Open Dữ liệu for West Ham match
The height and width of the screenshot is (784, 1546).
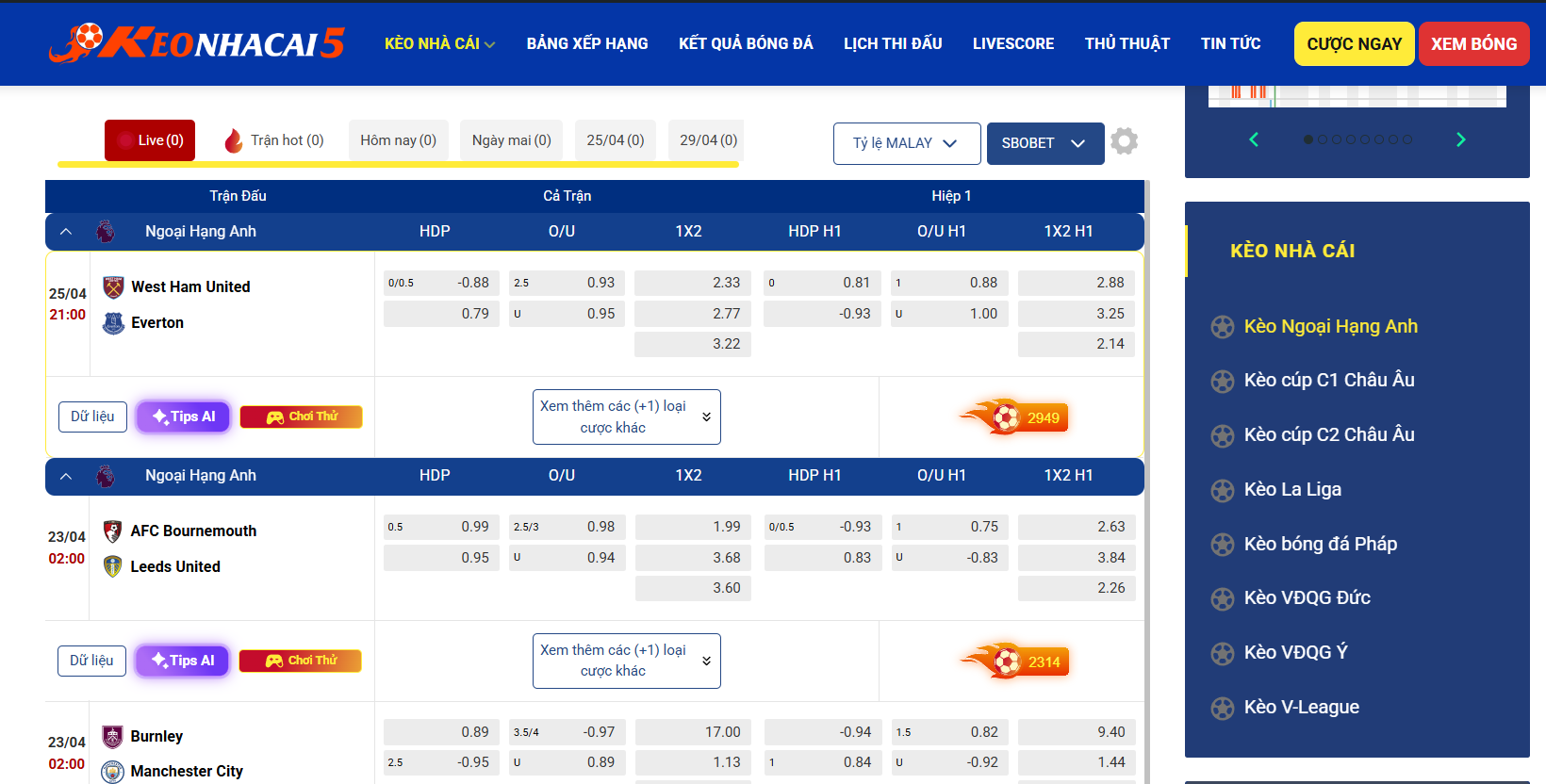(92, 416)
